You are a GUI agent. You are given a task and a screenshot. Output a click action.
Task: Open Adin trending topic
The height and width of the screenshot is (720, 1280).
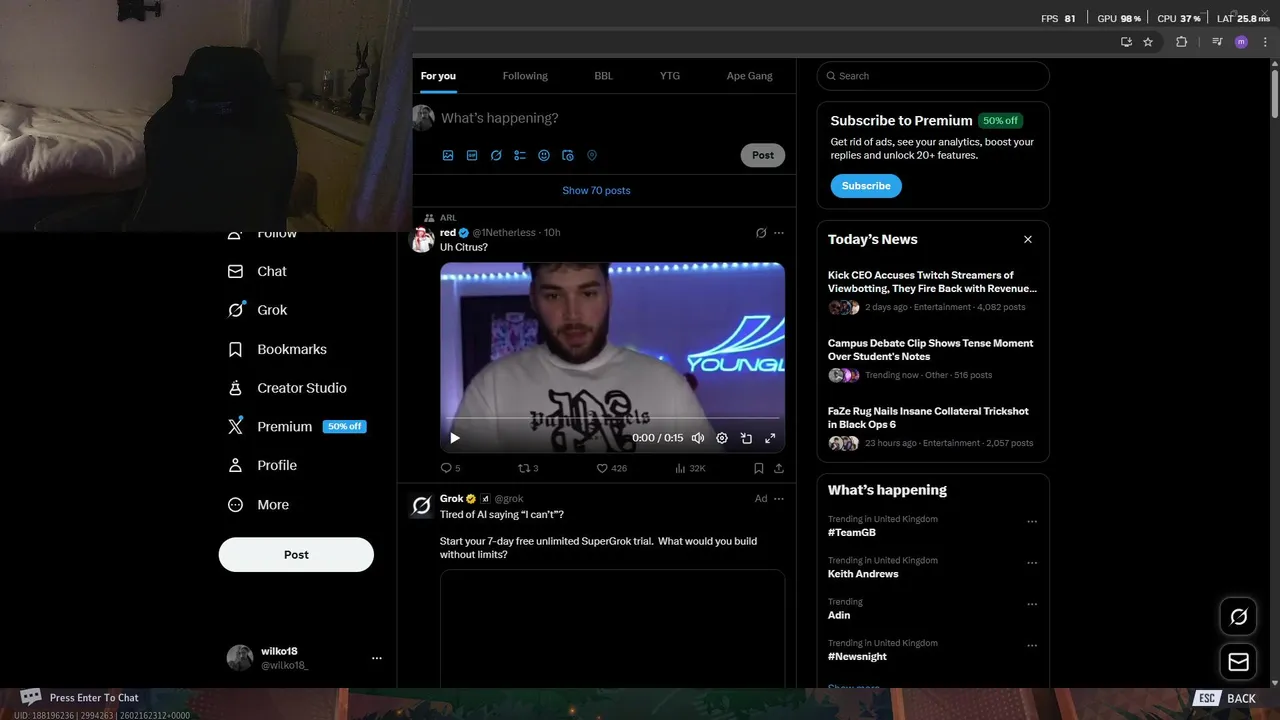pos(839,615)
